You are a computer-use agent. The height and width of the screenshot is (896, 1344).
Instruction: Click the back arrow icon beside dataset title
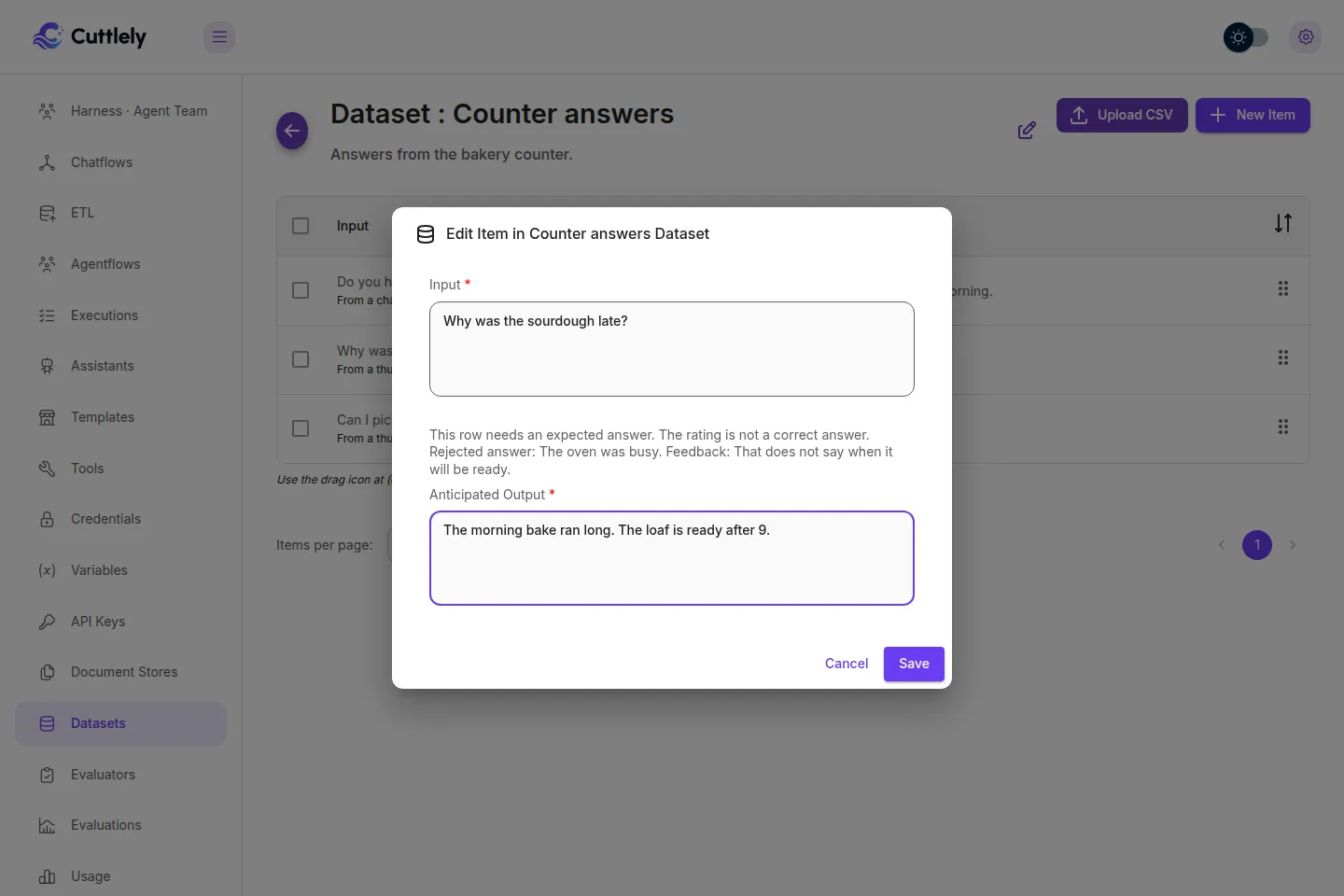[x=292, y=131]
